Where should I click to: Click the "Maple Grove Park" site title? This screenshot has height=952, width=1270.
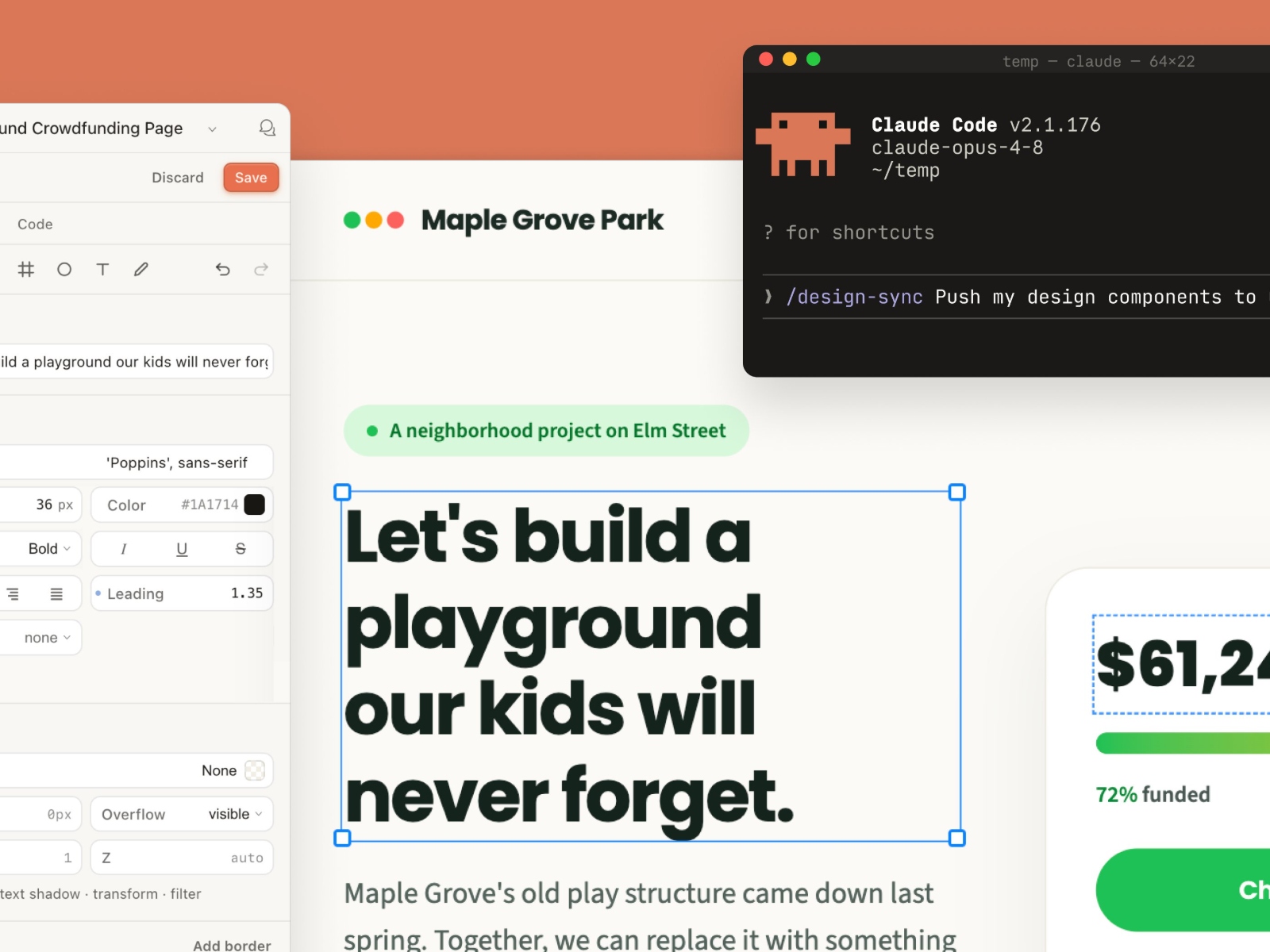tap(542, 220)
